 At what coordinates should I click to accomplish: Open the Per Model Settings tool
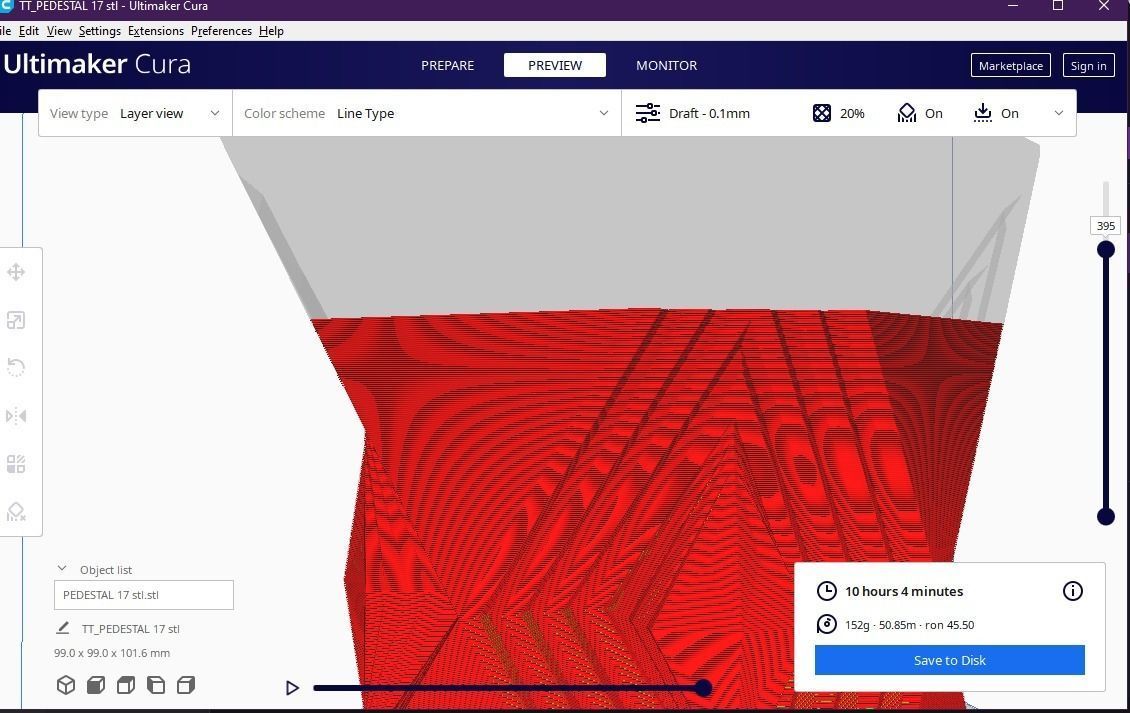point(16,464)
